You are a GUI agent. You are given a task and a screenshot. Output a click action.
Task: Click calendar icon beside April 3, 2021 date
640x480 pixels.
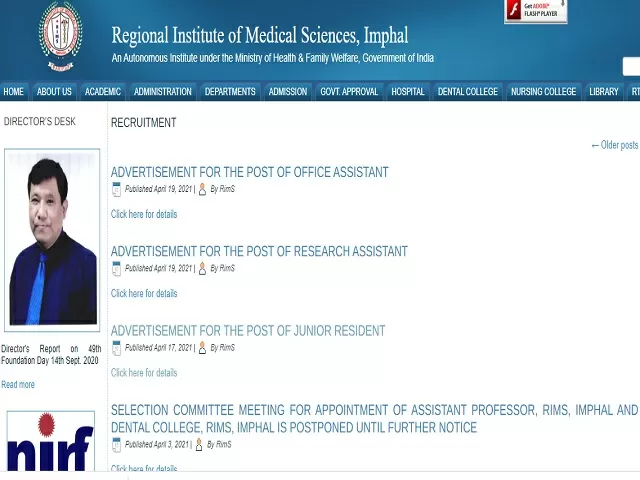tap(116, 445)
